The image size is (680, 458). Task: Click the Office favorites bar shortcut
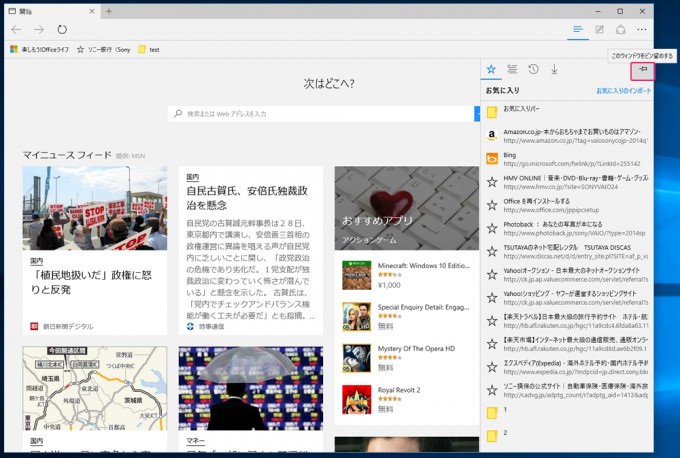39,49
